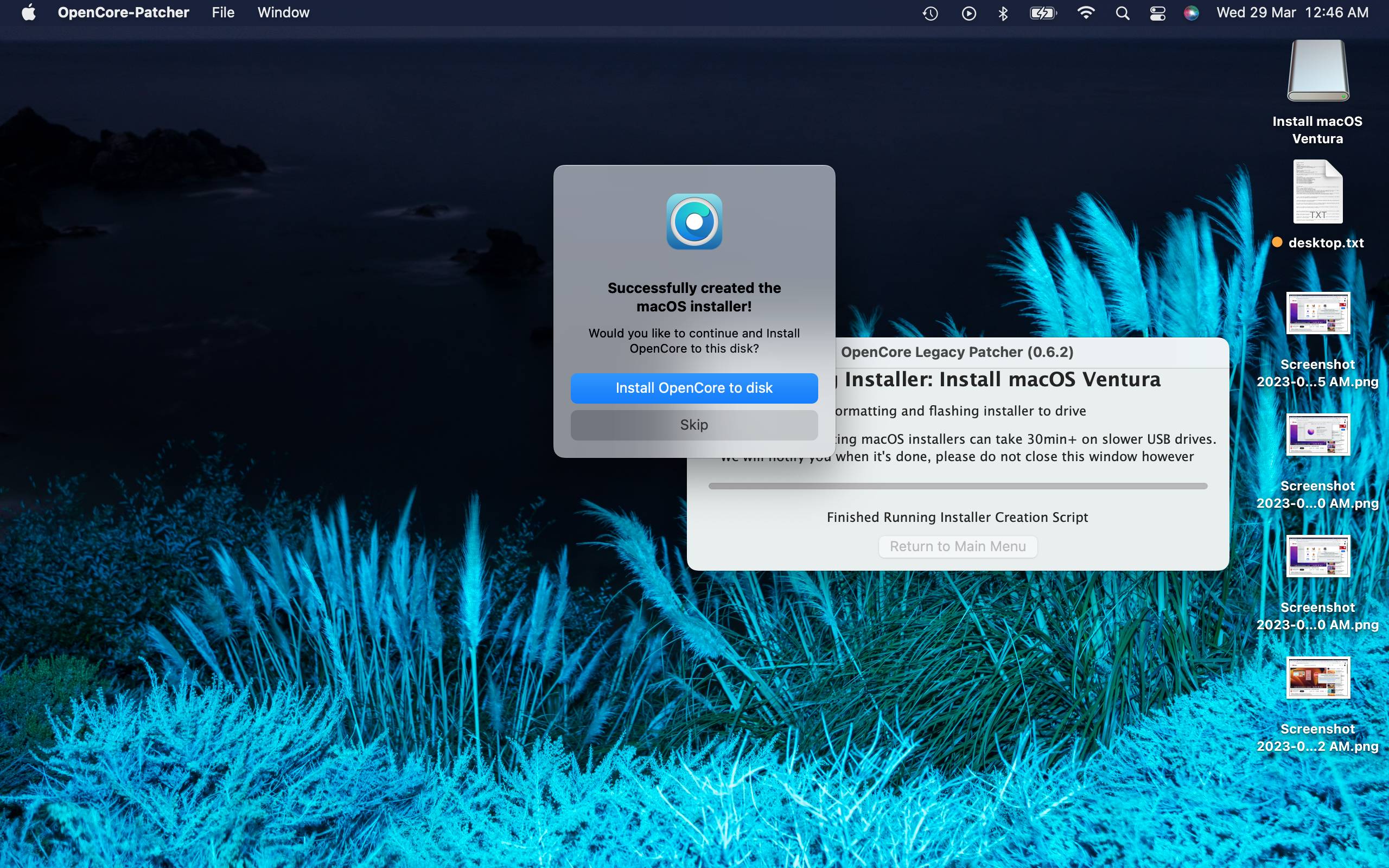Click the Now Playing menu bar icon

(969, 13)
